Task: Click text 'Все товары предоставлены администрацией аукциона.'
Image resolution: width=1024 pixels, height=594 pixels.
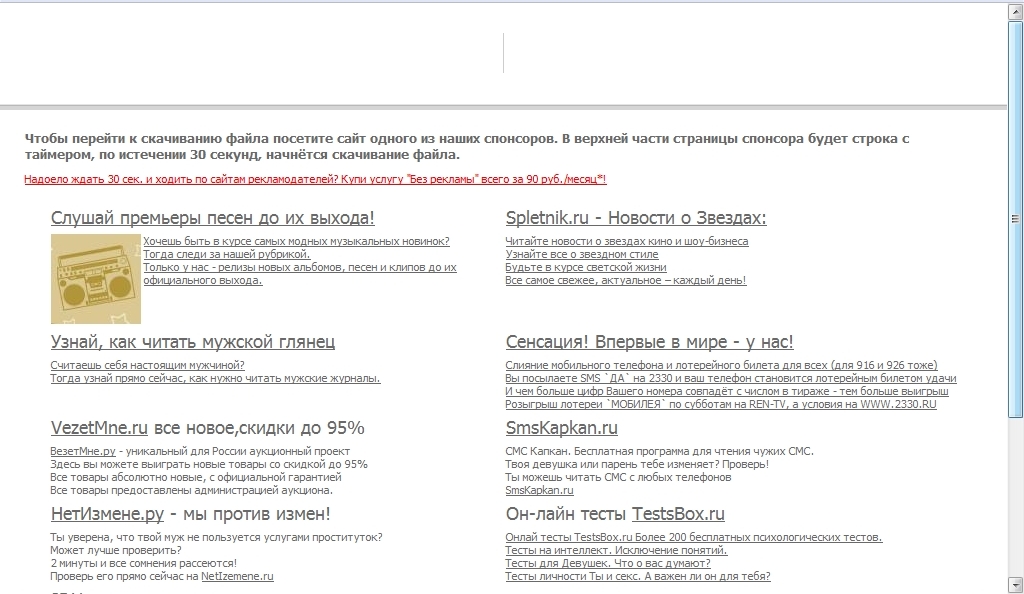Action: (191, 490)
